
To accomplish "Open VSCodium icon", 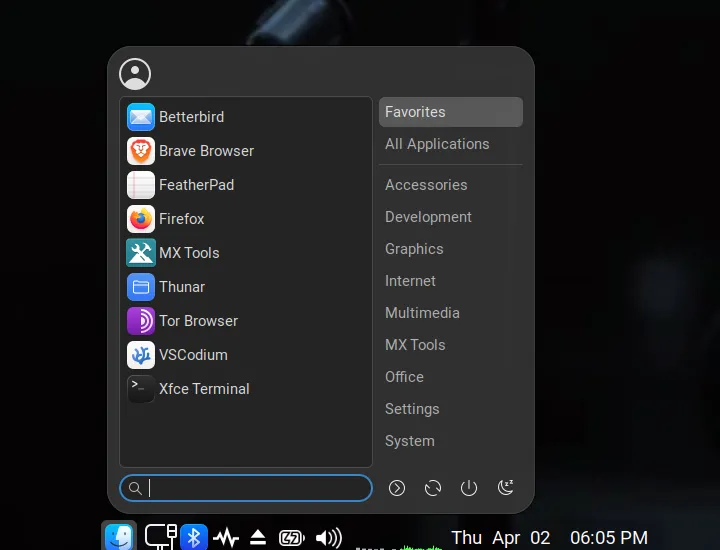I will tap(141, 355).
